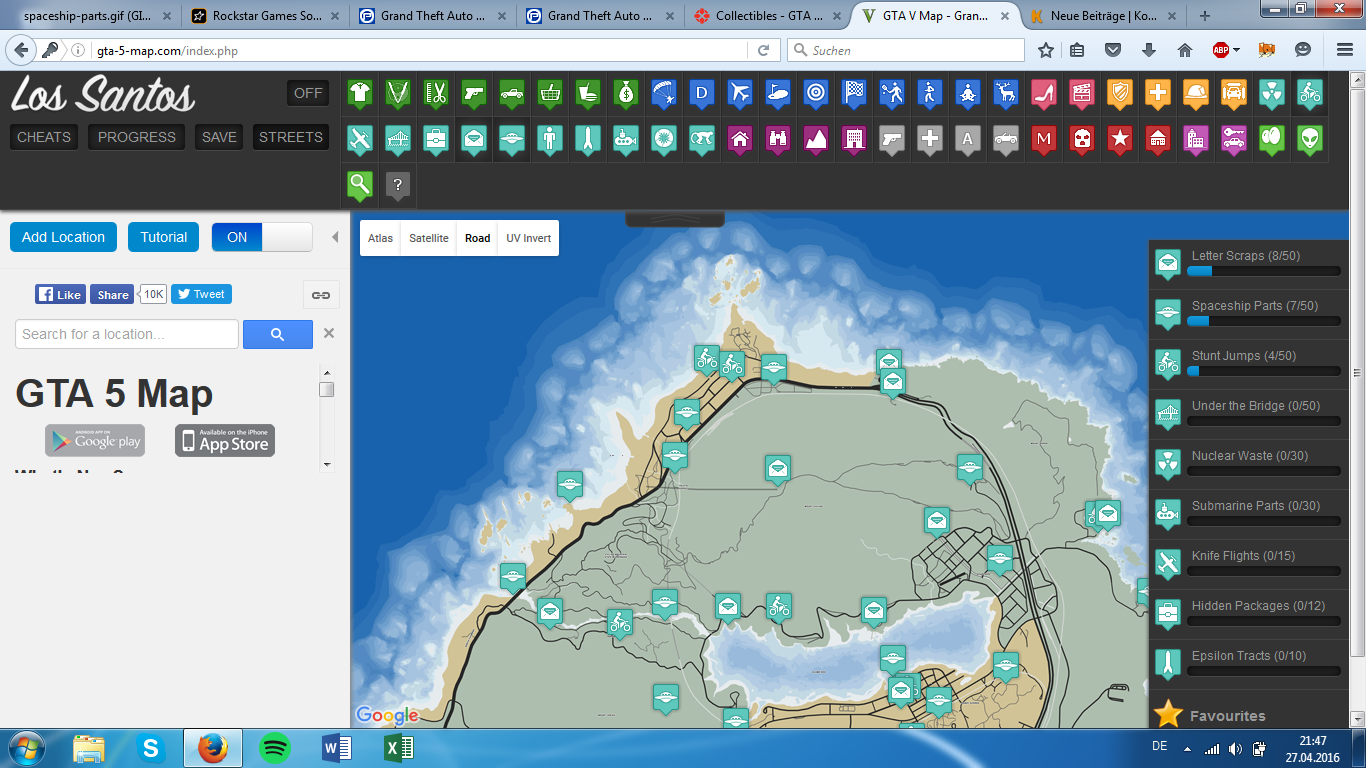
Task: Select the blue bullseye target icon
Action: click(815, 94)
